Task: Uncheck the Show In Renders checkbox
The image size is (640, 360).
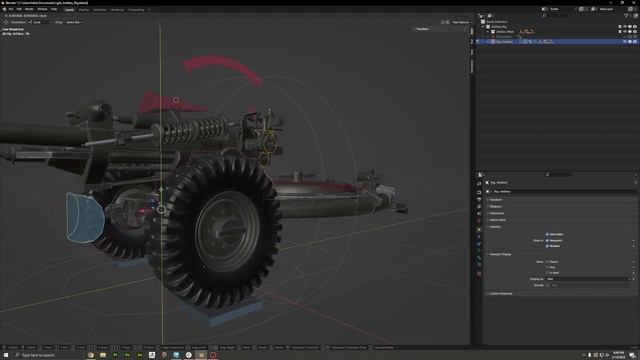Action: click(547, 246)
